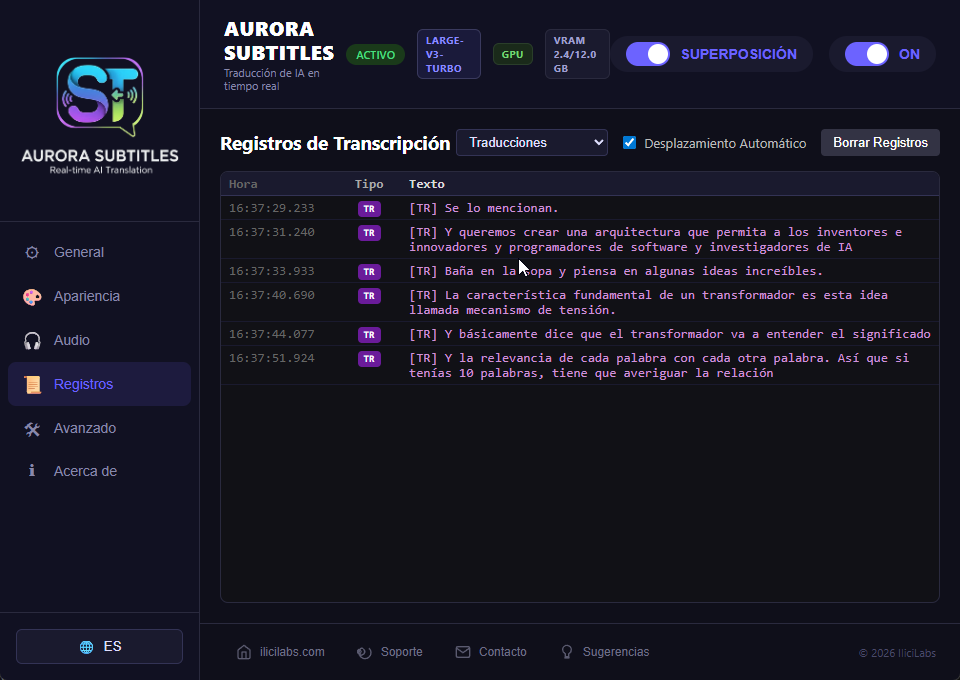960x680 pixels.
Task: Turn off the main ON switch
Action: click(x=867, y=54)
